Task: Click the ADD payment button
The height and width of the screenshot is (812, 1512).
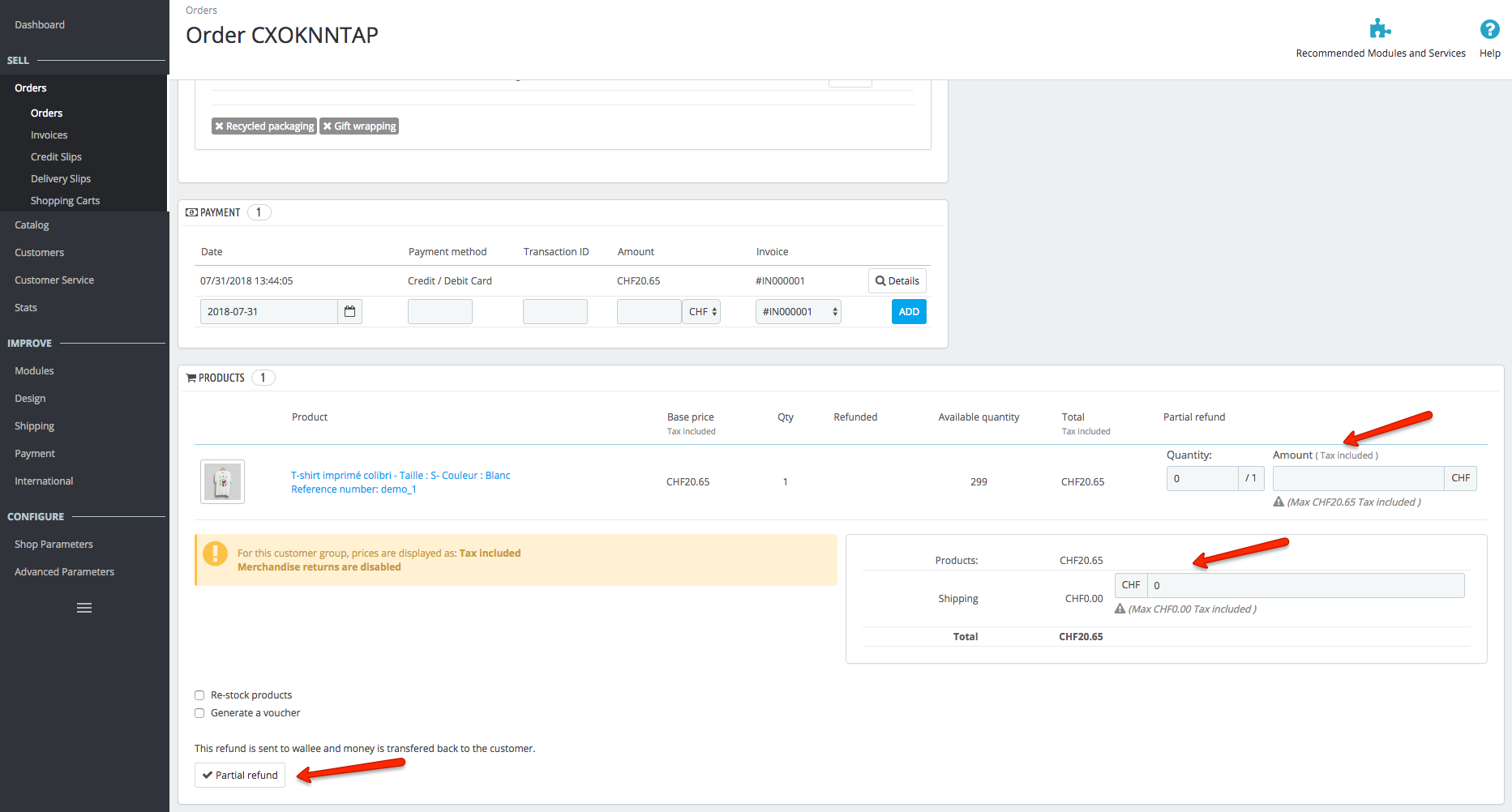Action: 908,311
